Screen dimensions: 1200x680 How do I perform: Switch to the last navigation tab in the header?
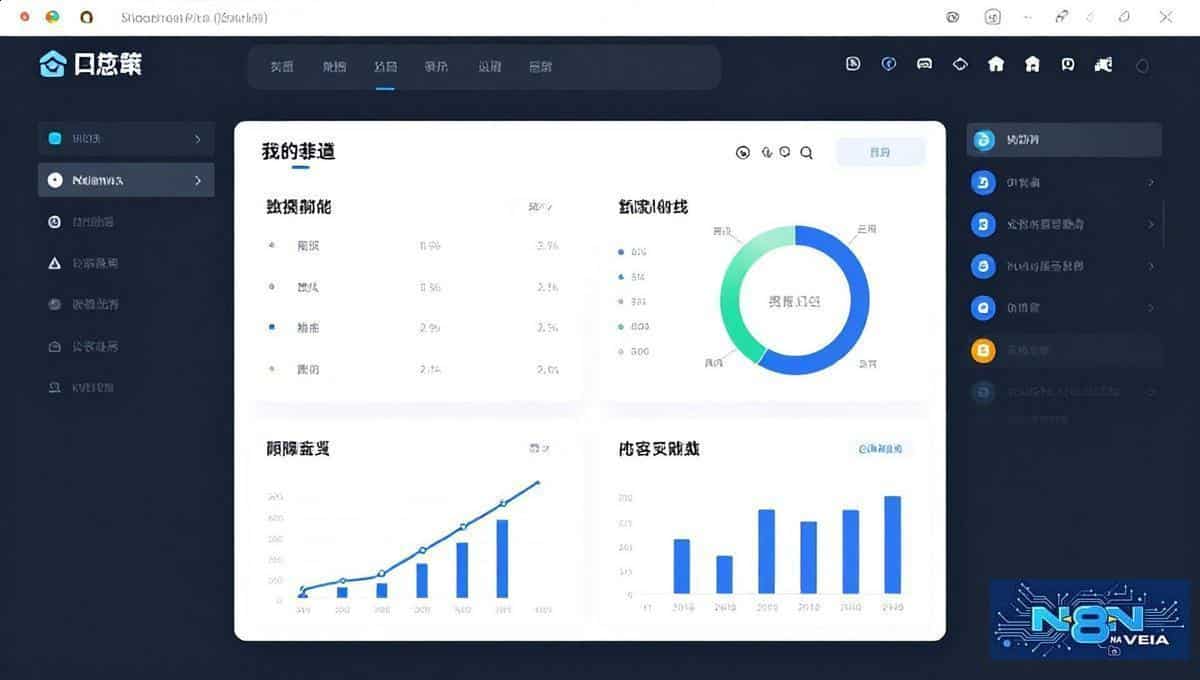click(x=540, y=67)
